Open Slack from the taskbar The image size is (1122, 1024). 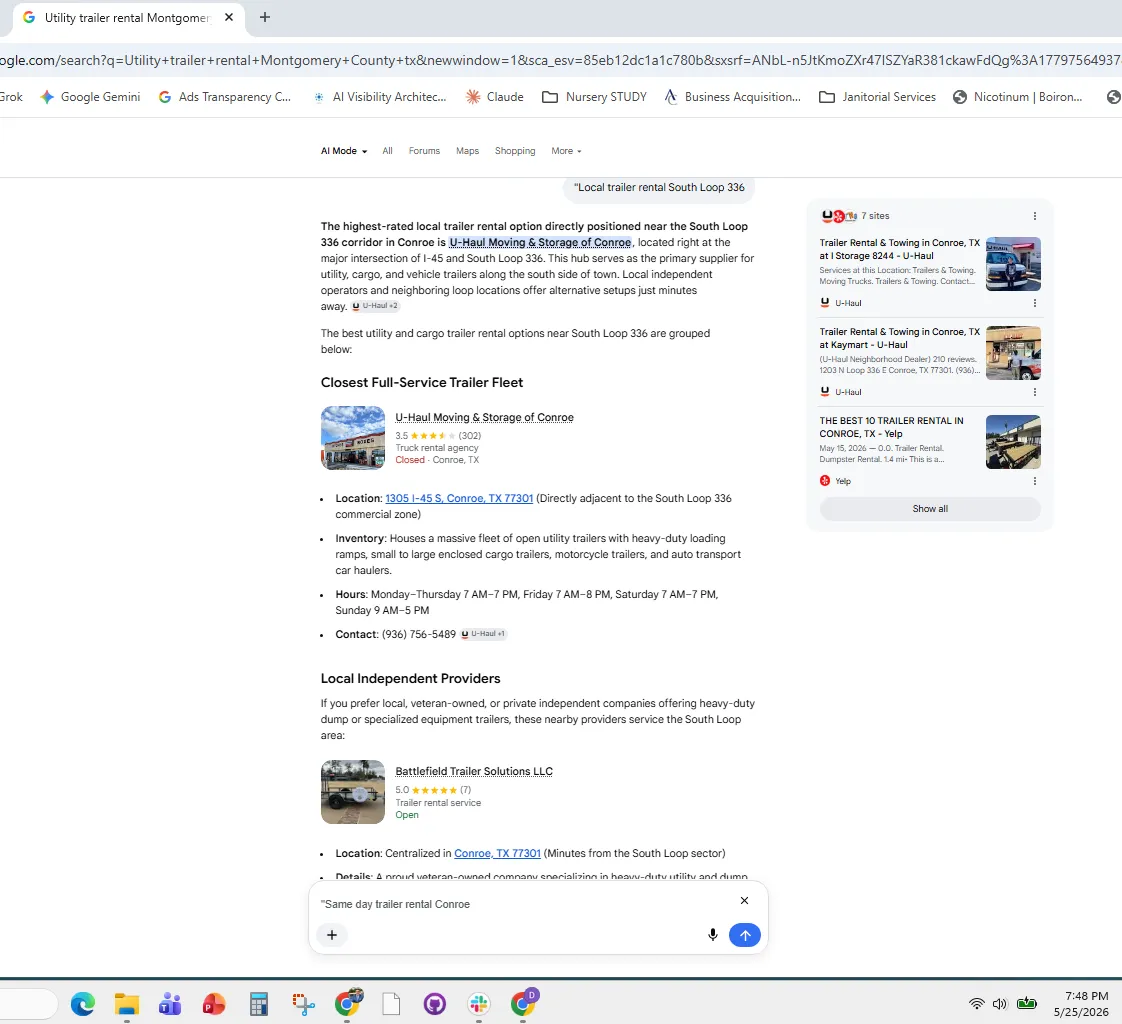click(x=479, y=1005)
